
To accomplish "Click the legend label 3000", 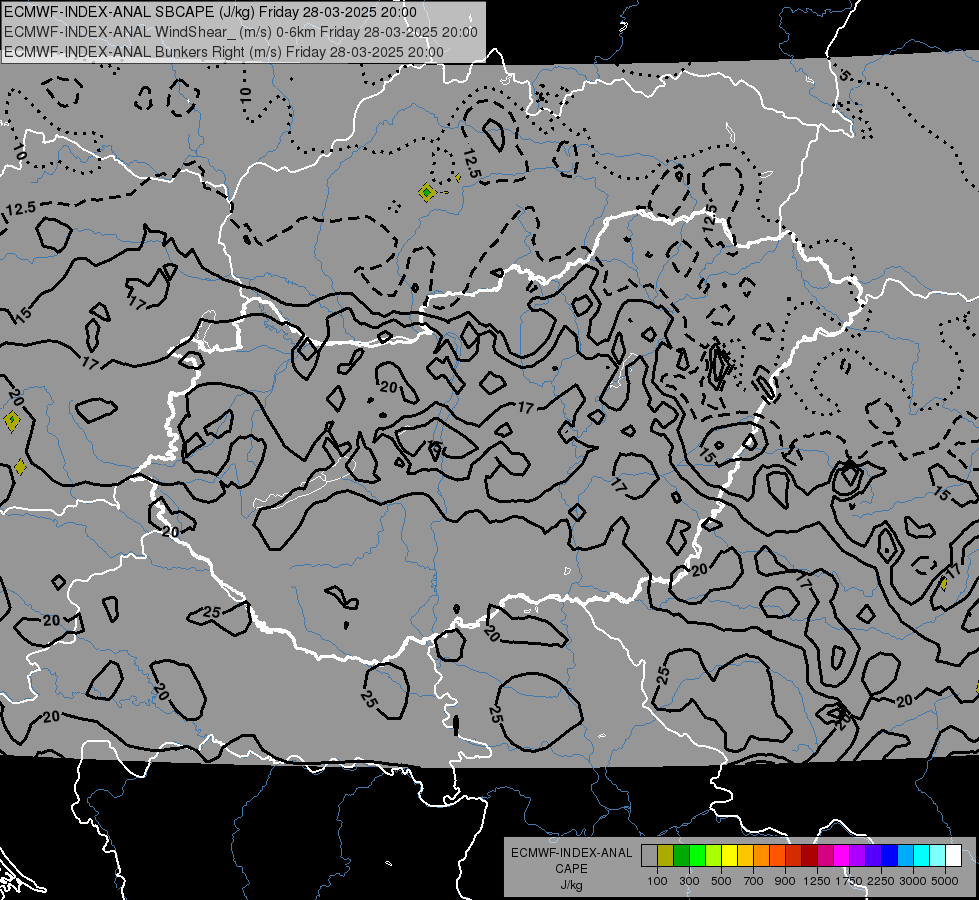I will pos(913,881).
